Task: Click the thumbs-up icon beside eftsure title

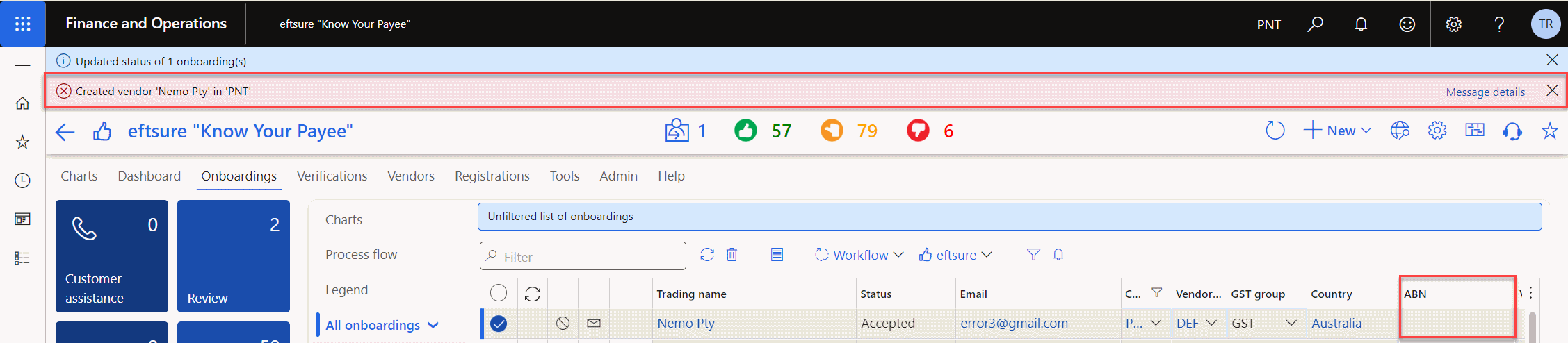Action: [x=102, y=131]
